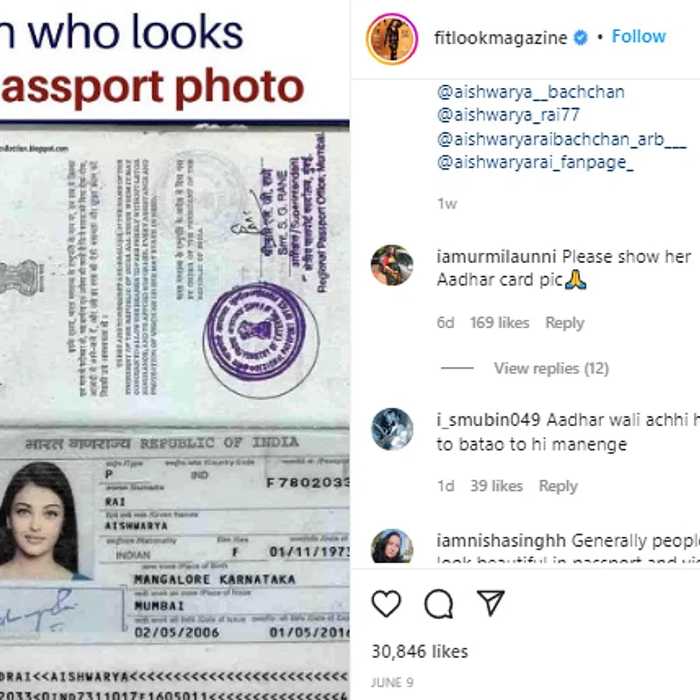Share the post via paper plane icon
The height and width of the screenshot is (700, 700).
[x=491, y=603]
